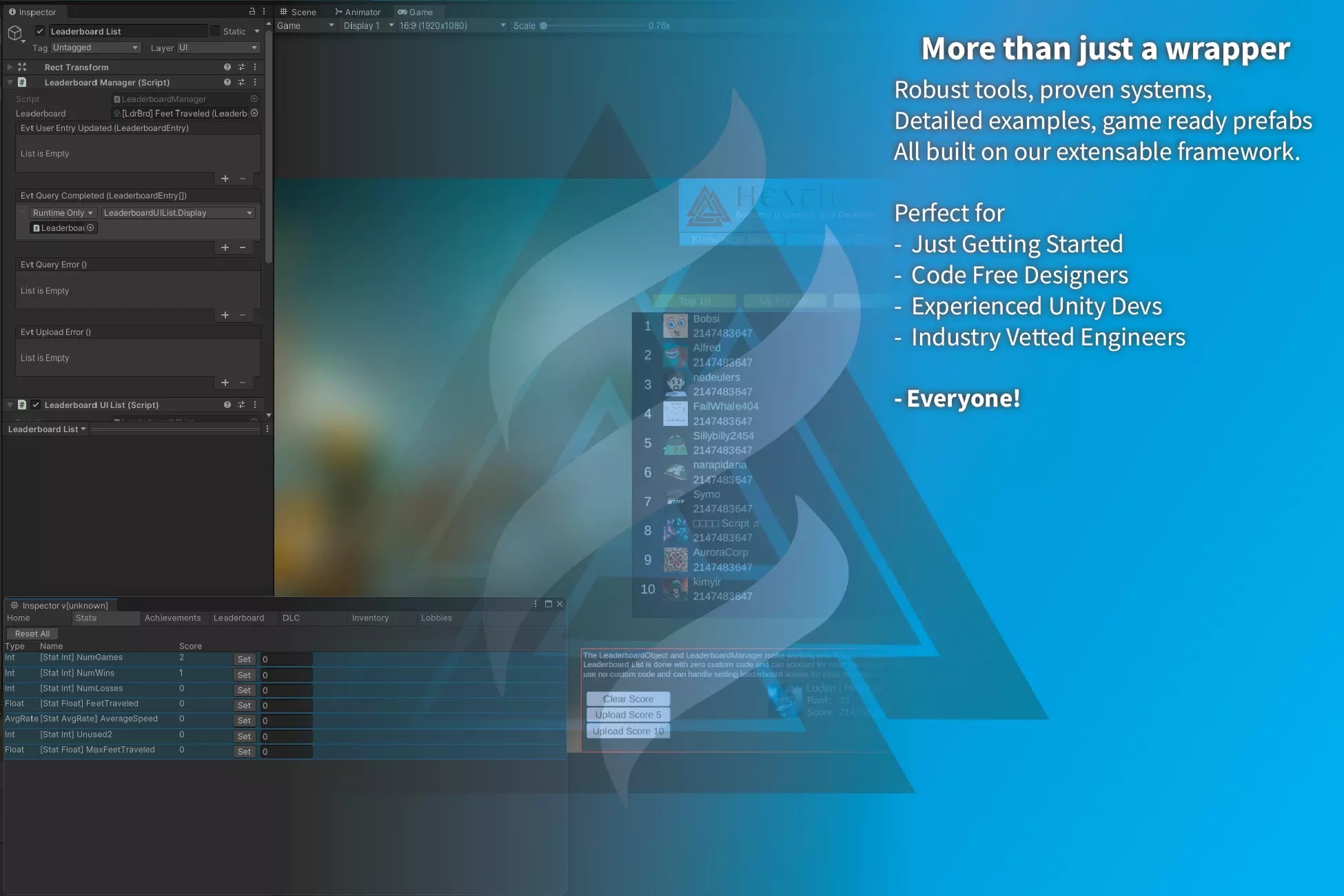Click the Reset All button
Screen dimensions: 1344x896
32,633
